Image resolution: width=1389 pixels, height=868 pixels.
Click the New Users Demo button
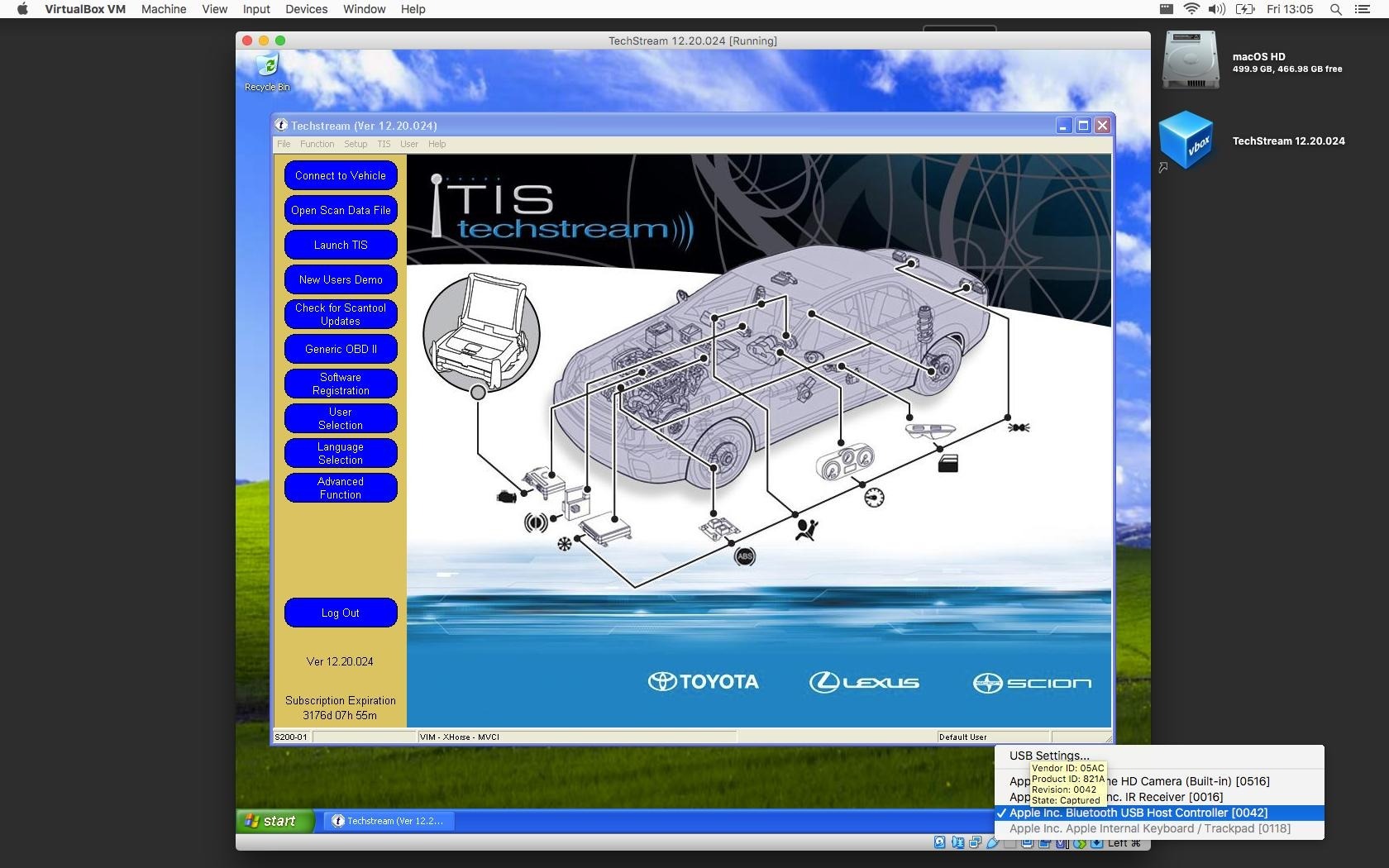(x=341, y=279)
